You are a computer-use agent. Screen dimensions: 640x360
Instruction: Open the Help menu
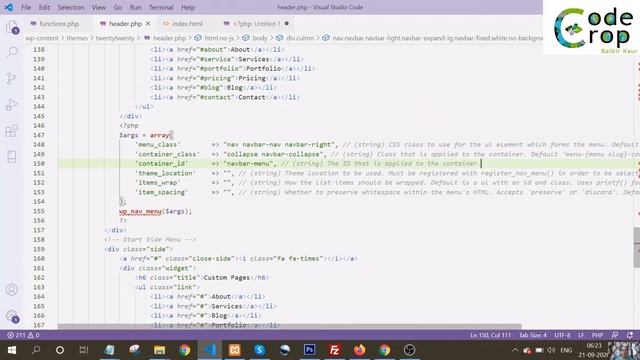[188, 7]
